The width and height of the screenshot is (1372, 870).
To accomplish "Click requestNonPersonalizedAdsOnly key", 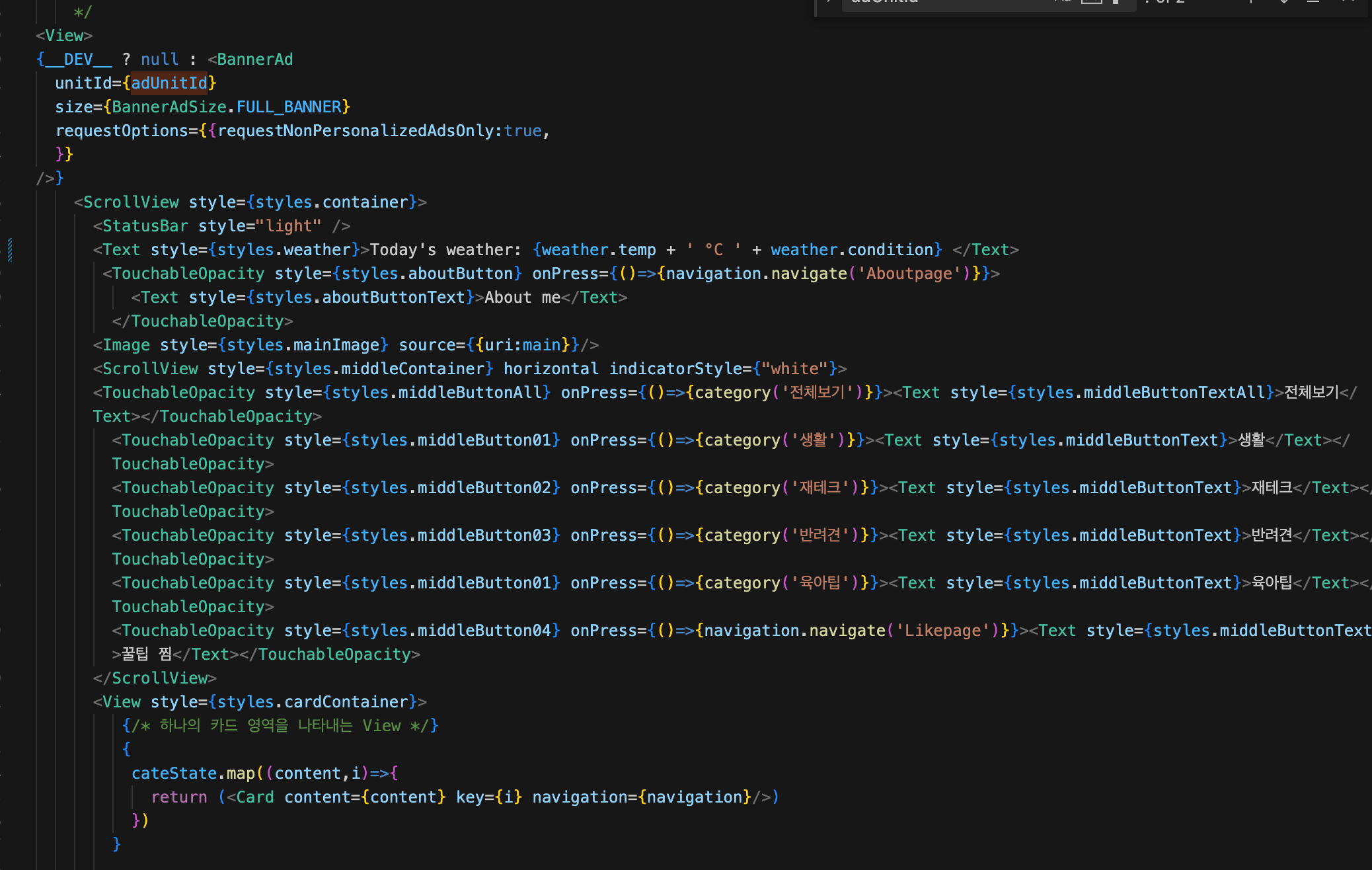I will coord(356,131).
